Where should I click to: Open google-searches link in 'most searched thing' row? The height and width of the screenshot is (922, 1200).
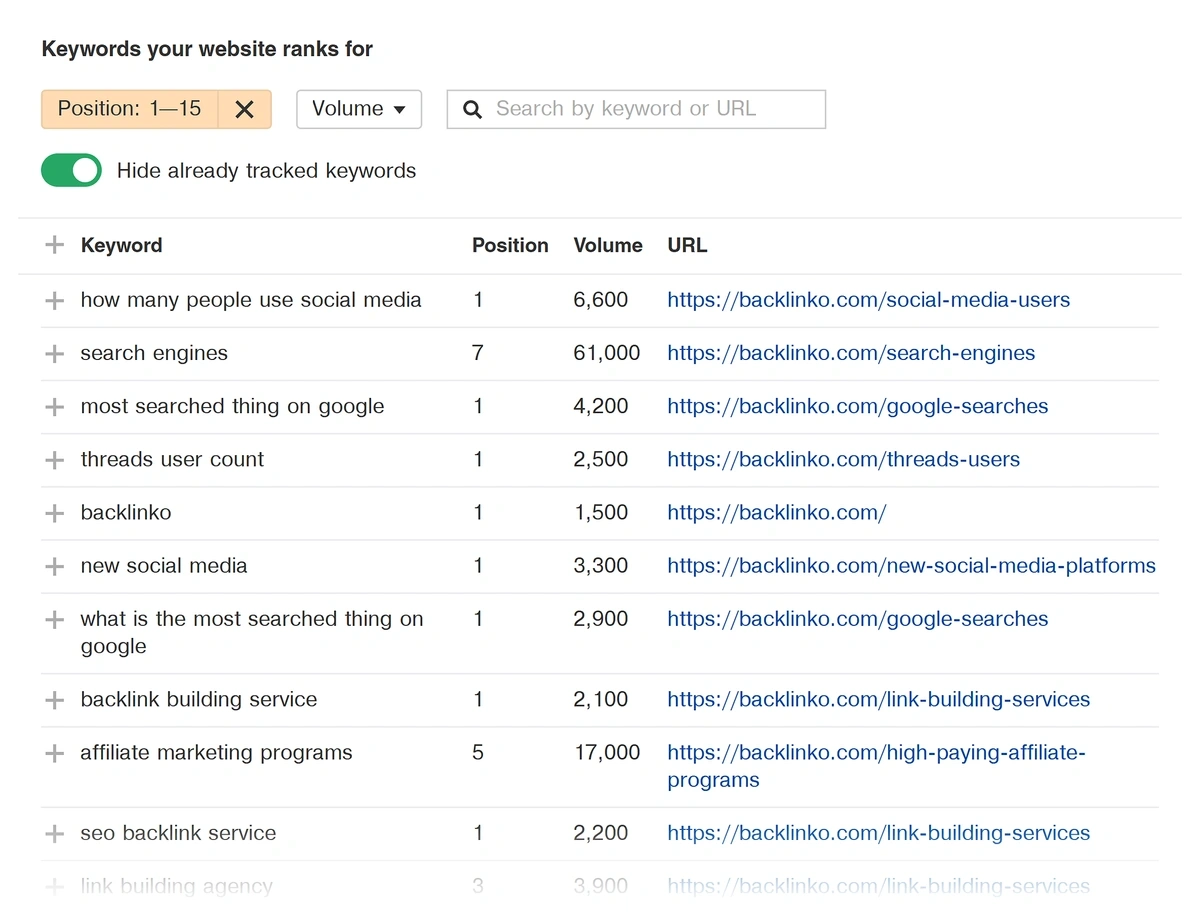[x=858, y=406]
